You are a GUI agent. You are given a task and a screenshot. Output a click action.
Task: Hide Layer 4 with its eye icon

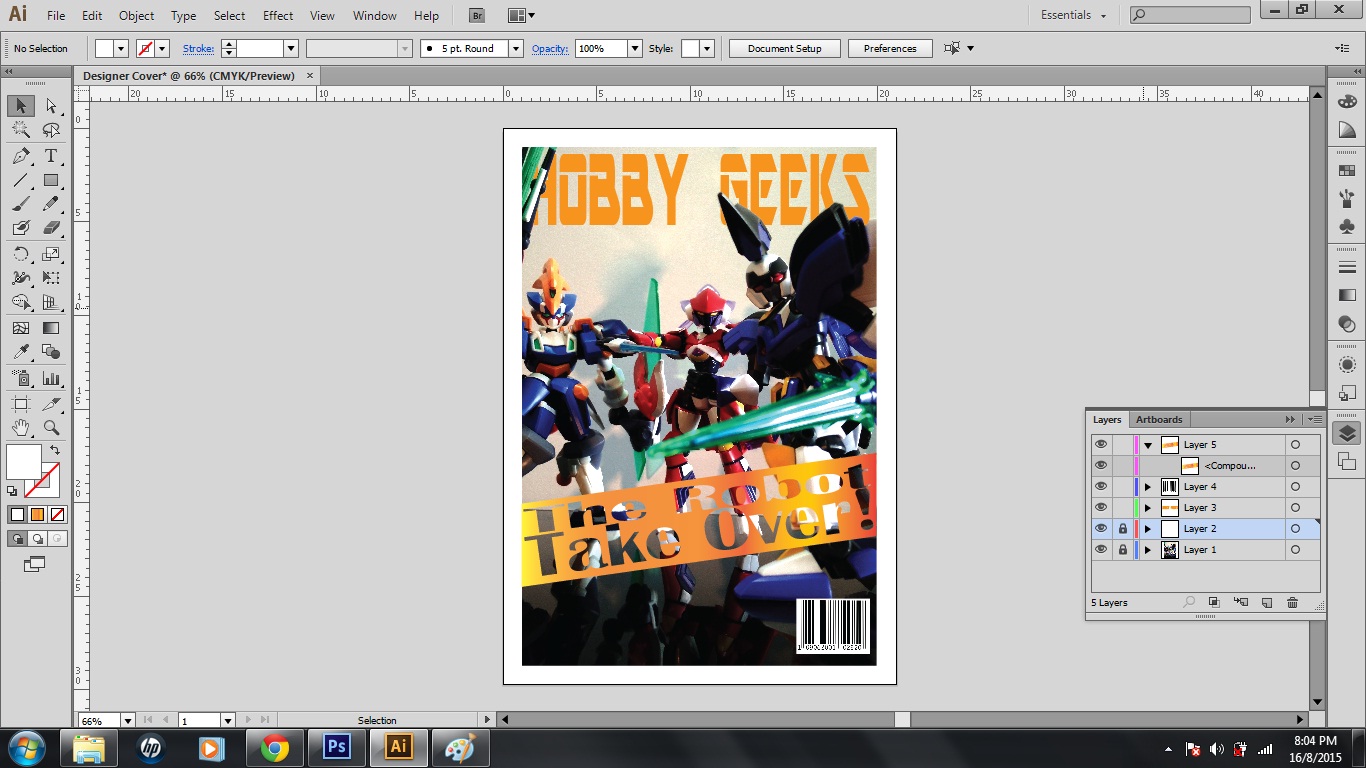(1101, 487)
